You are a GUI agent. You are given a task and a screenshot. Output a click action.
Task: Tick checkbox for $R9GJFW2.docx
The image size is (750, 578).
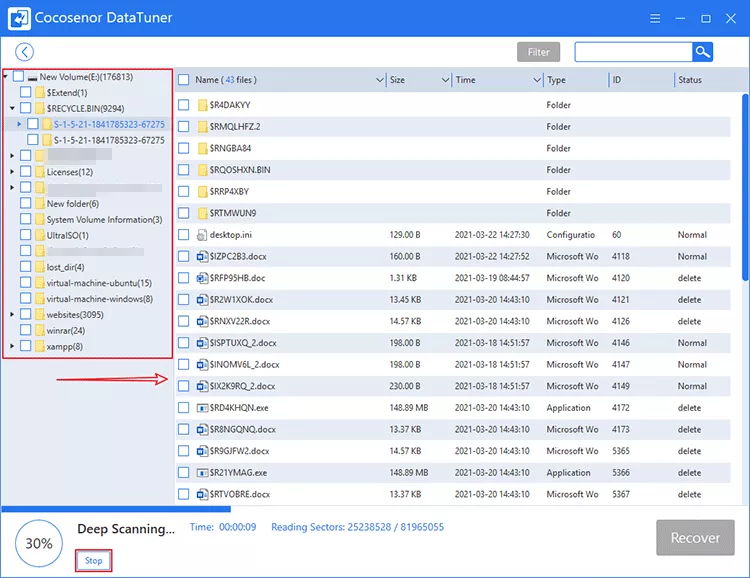pos(184,451)
